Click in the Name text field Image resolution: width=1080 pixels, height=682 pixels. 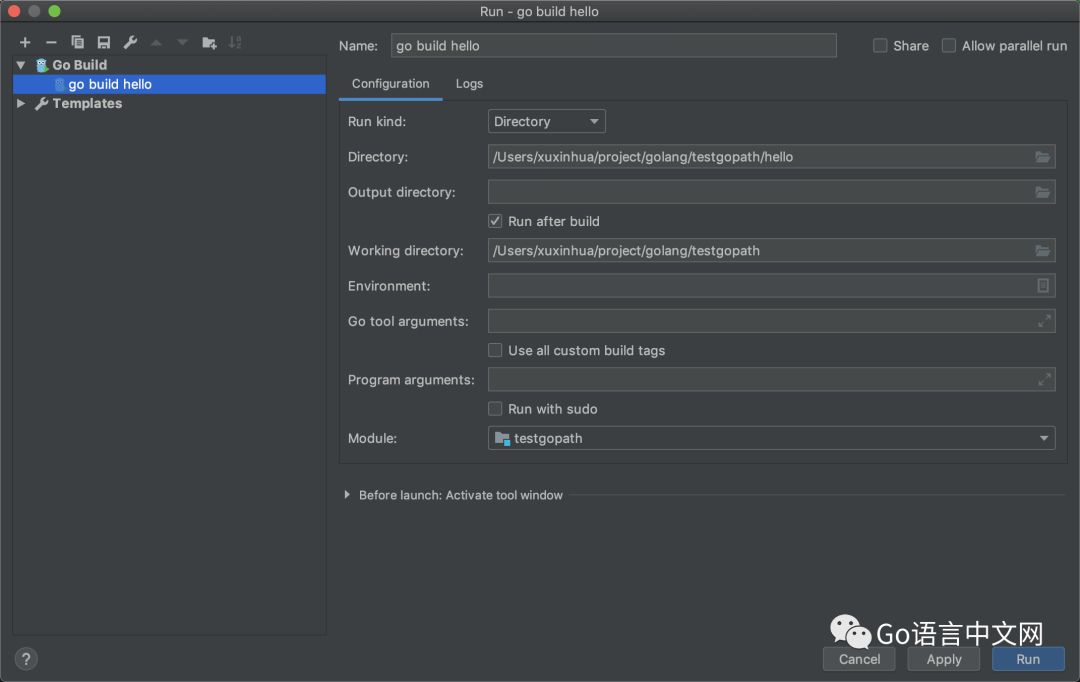612,46
